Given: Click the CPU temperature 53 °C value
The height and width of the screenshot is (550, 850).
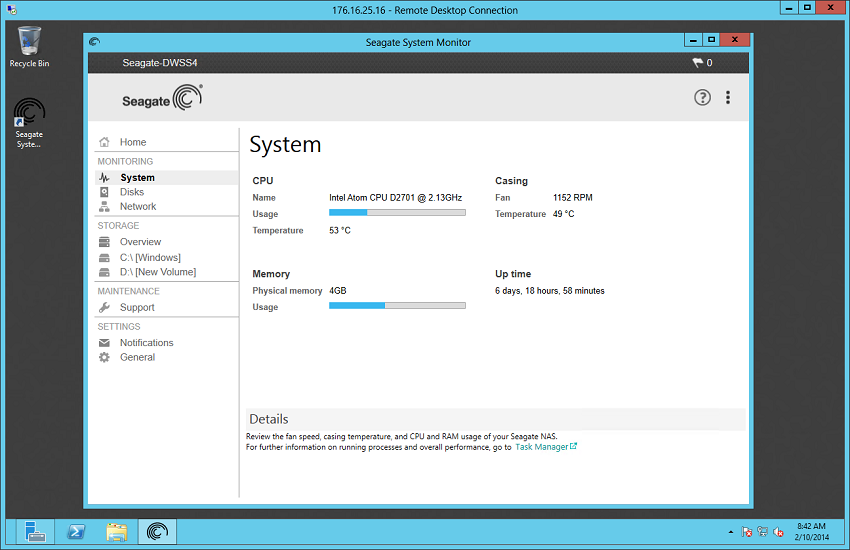Looking at the screenshot, I should pyautogui.click(x=340, y=230).
